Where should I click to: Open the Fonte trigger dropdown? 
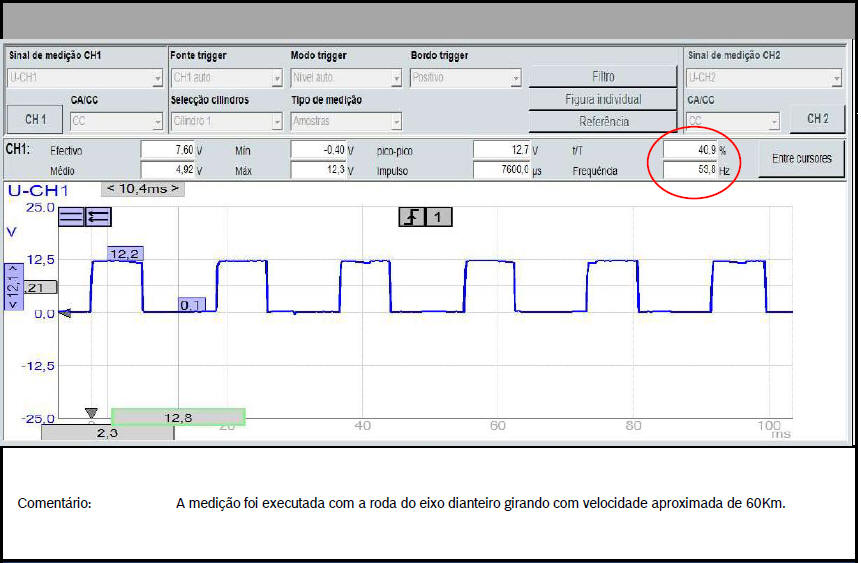[x=226, y=77]
